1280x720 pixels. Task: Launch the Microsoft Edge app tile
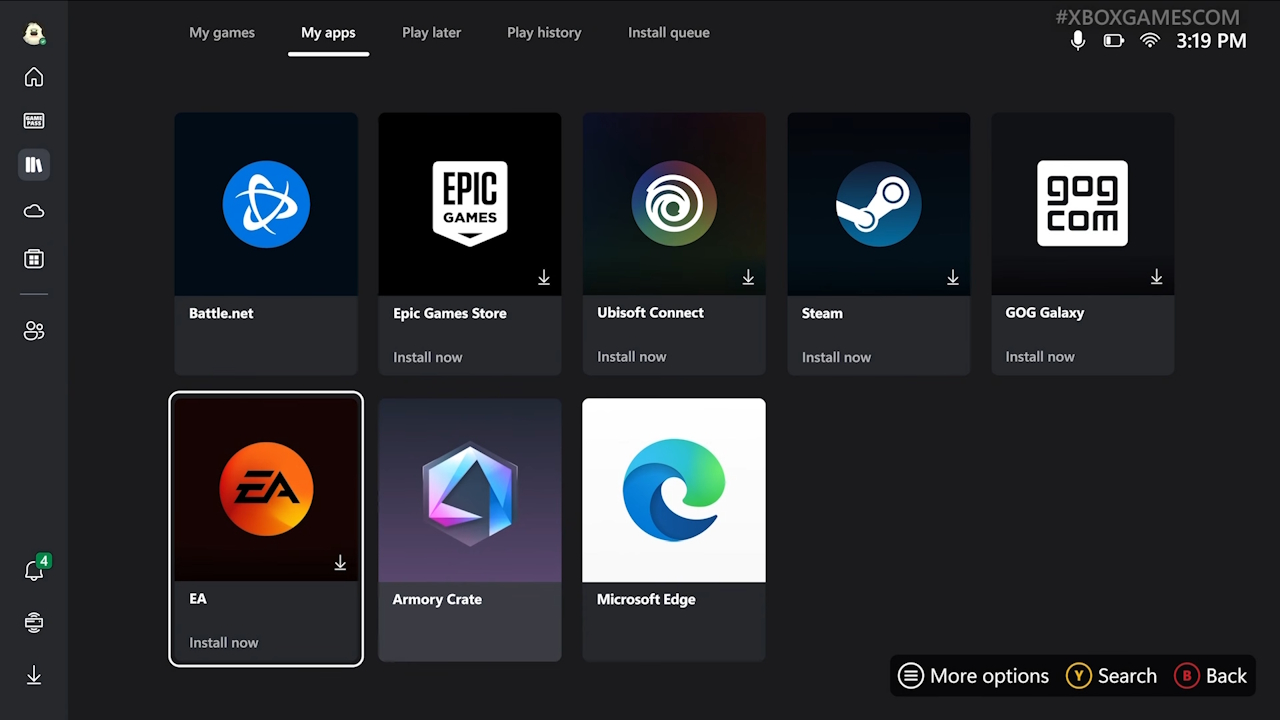pyautogui.click(x=674, y=529)
